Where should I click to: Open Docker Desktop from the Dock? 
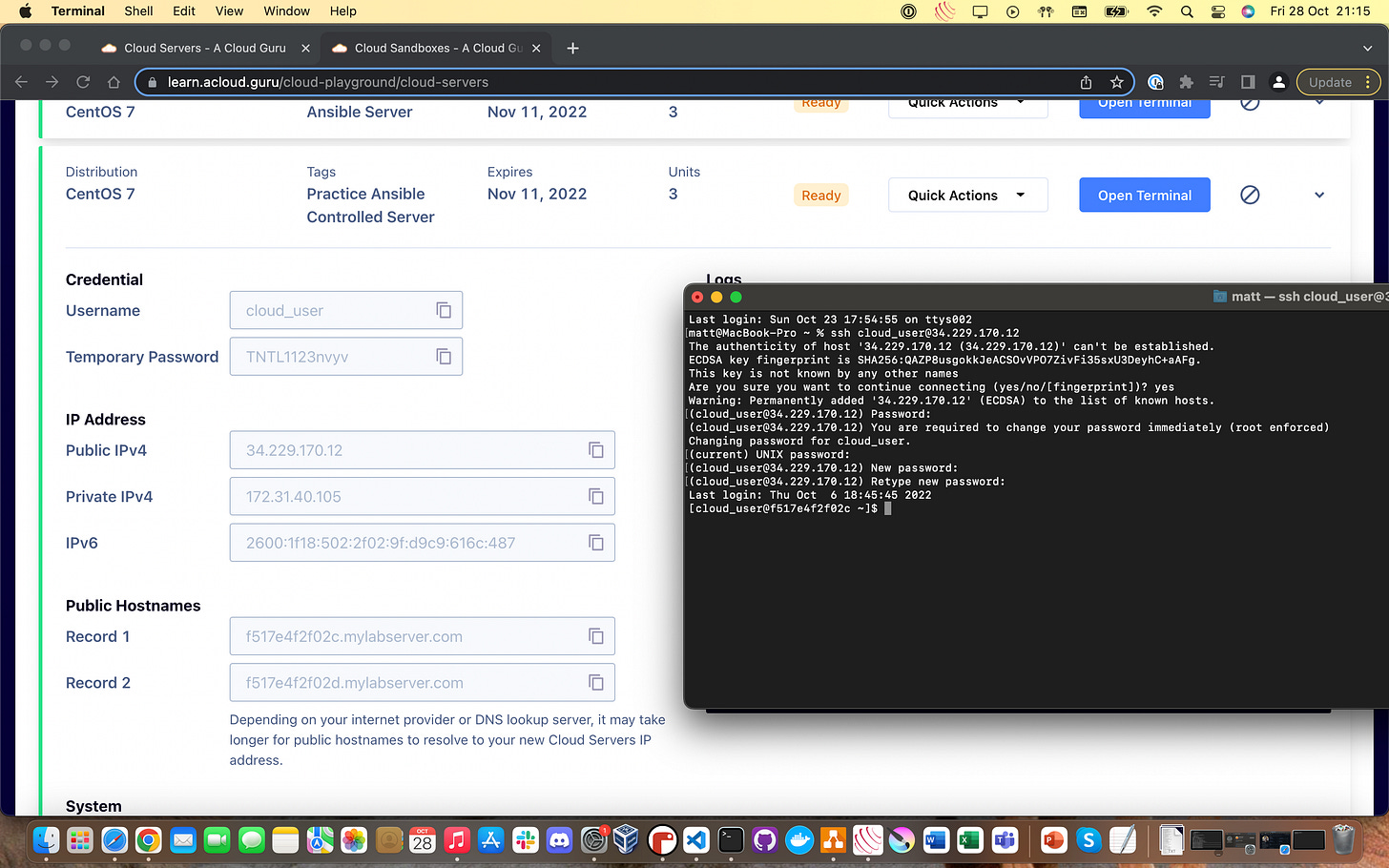[x=799, y=839]
